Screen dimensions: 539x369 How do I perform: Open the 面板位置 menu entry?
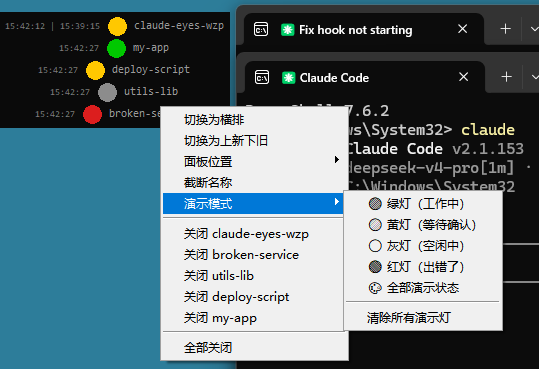coord(253,162)
